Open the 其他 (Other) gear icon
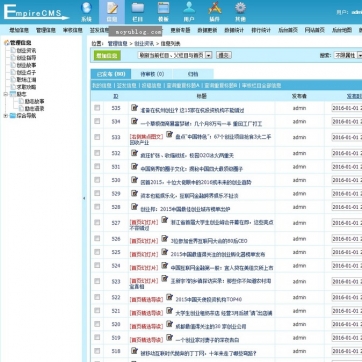The height and width of the screenshot is (362, 362). 240,8
